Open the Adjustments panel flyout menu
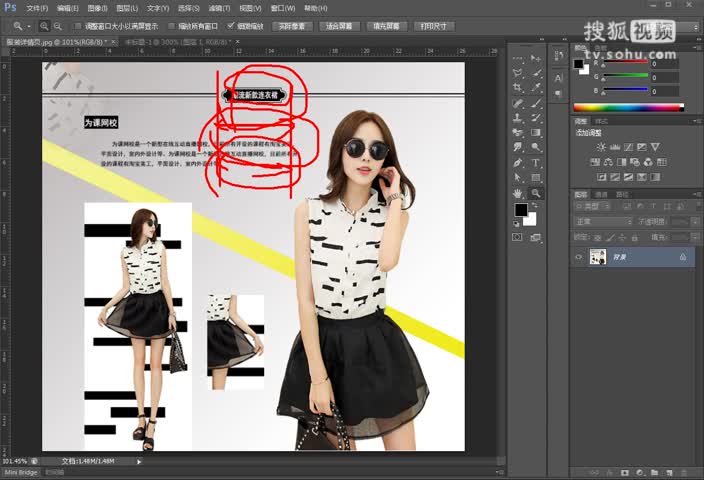704x480 pixels. [697, 121]
